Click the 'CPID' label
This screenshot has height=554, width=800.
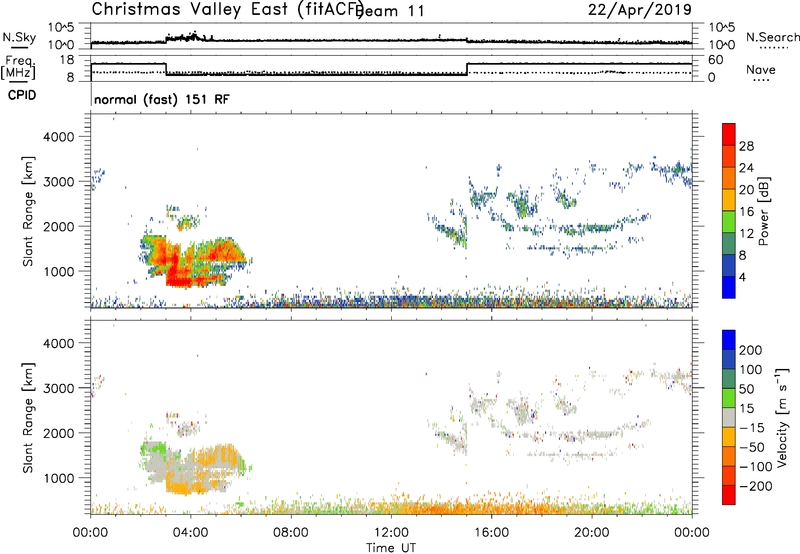coord(22,95)
